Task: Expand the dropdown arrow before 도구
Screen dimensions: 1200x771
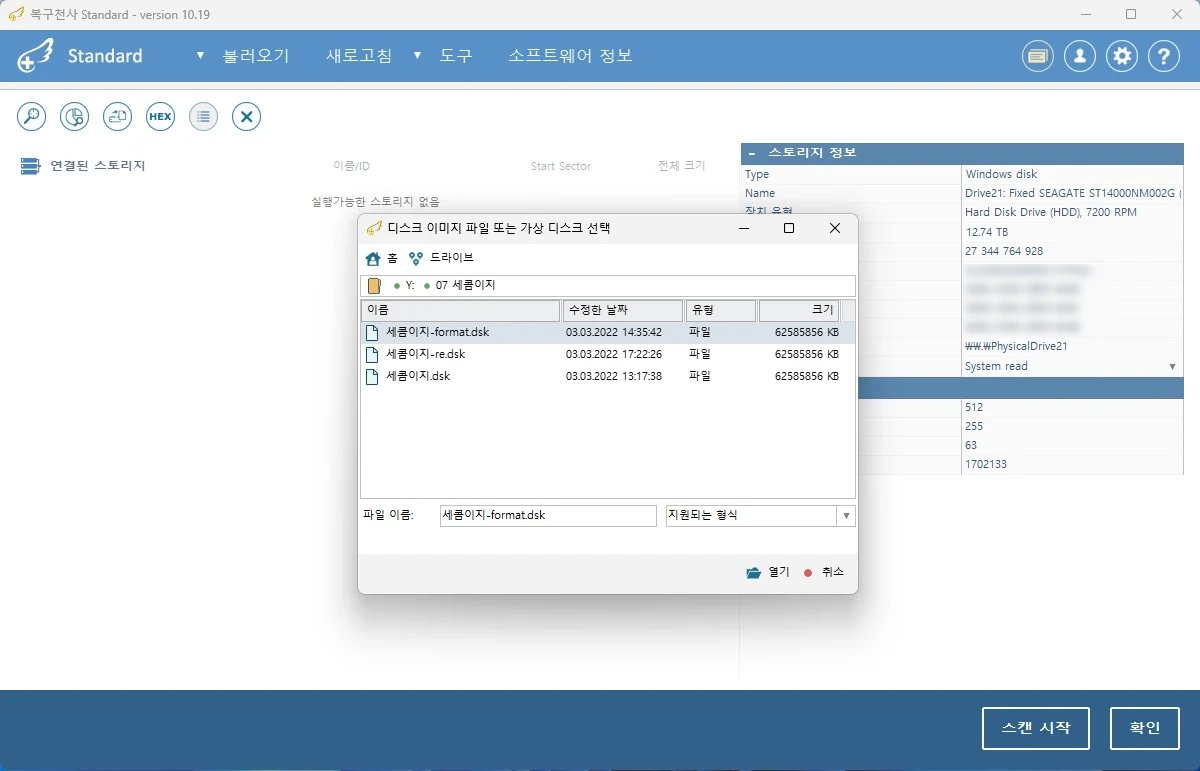Action: point(417,55)
